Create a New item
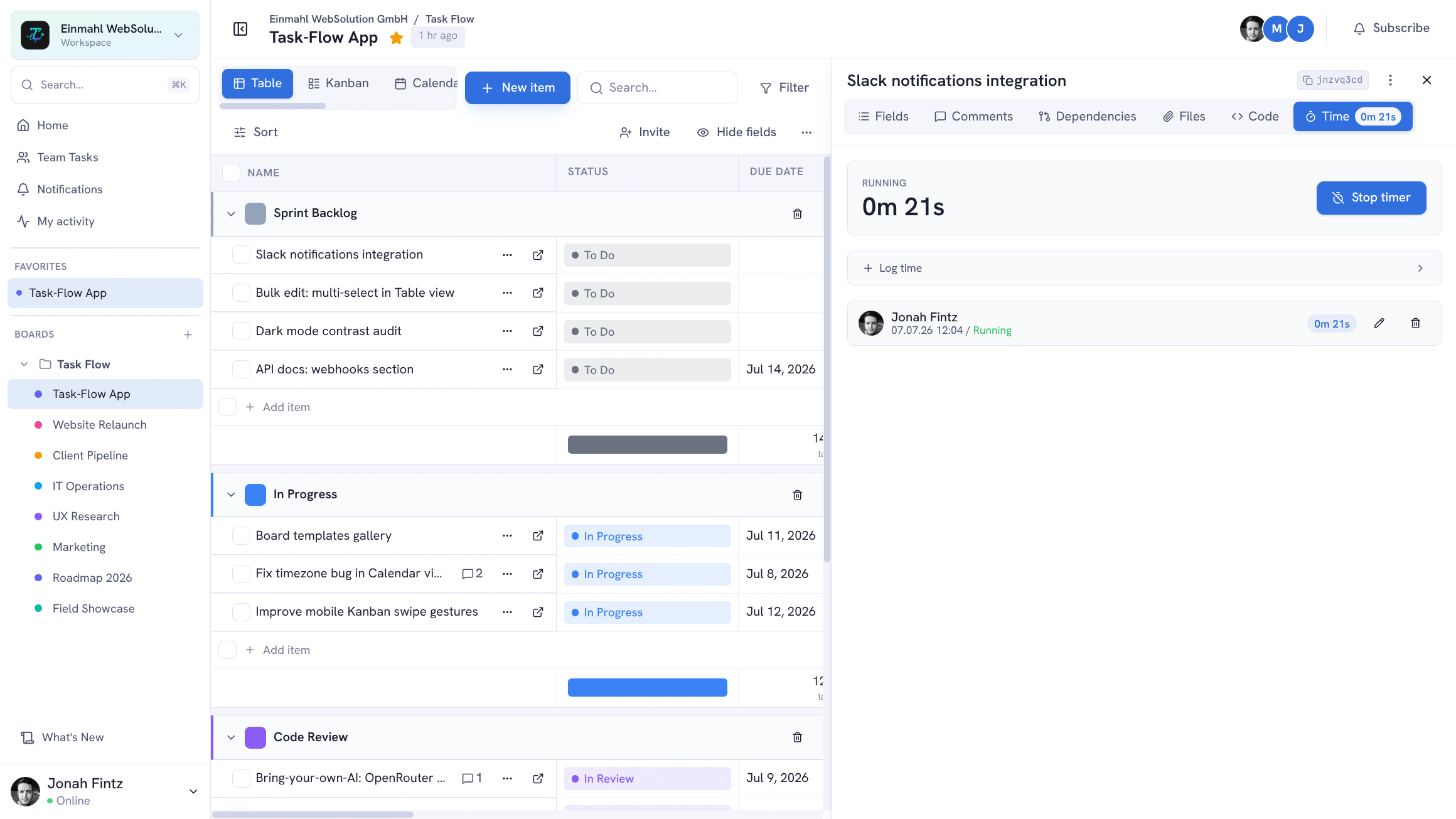 (x=518, y=88)
